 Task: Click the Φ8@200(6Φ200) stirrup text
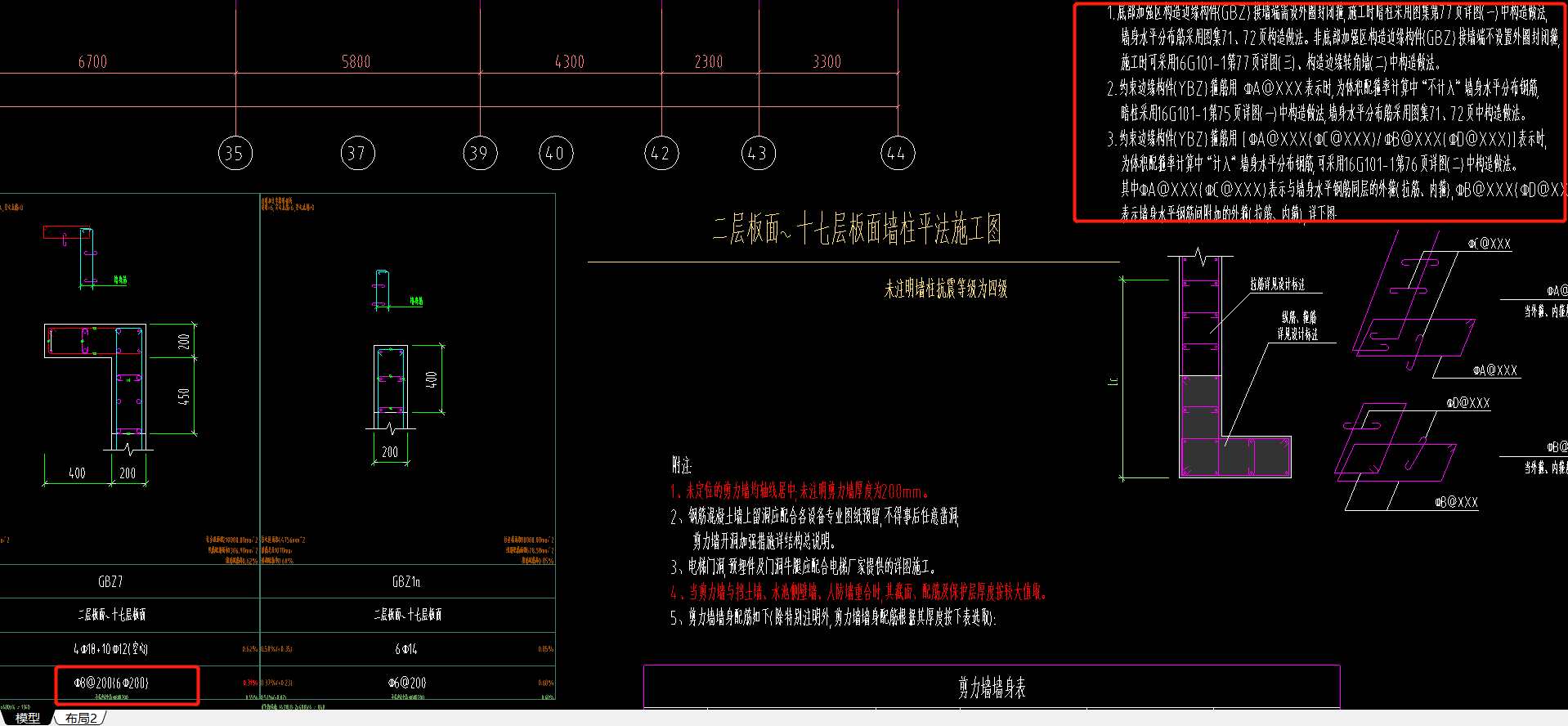point(111,683)
